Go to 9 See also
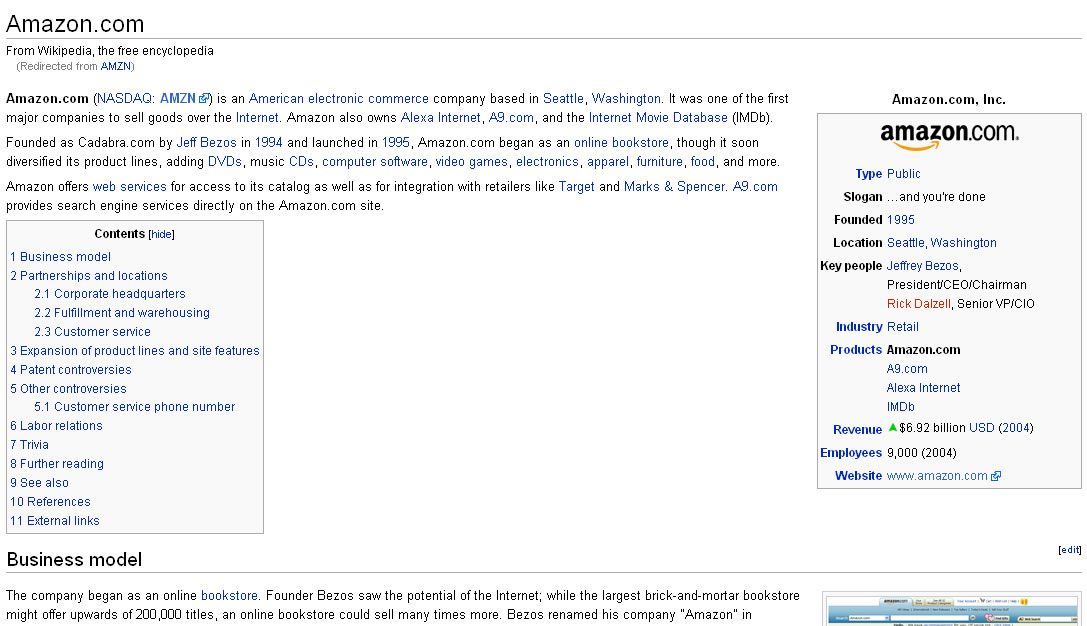Viewport: 1087px width, 626px height. click(40, 483)
